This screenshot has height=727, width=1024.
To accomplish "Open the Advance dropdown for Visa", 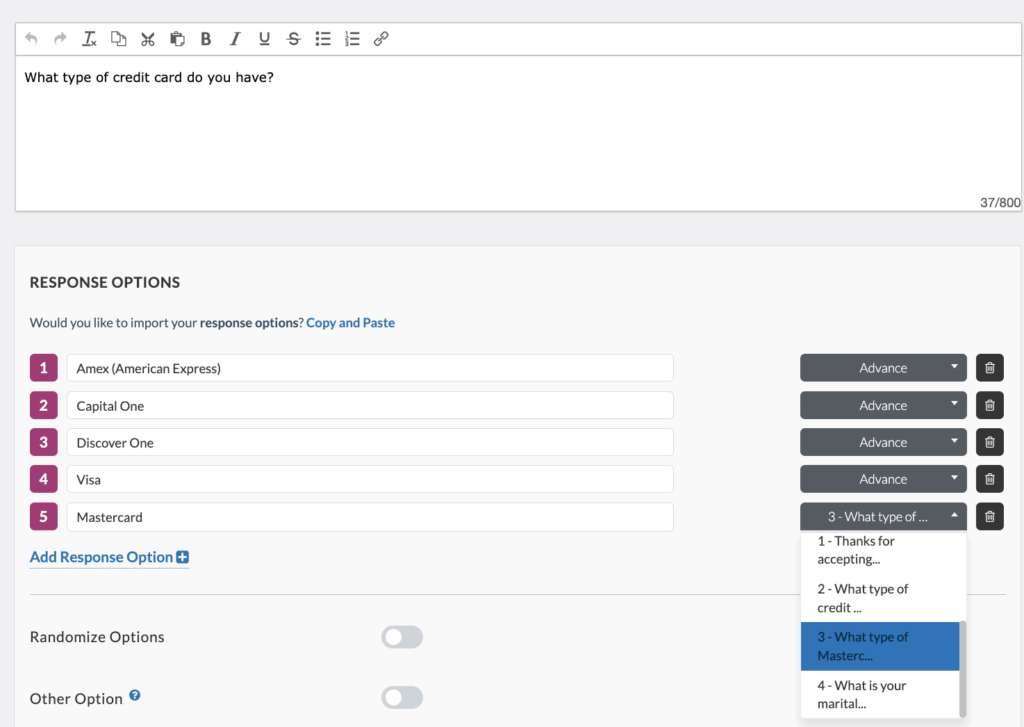I will point(882,479).
